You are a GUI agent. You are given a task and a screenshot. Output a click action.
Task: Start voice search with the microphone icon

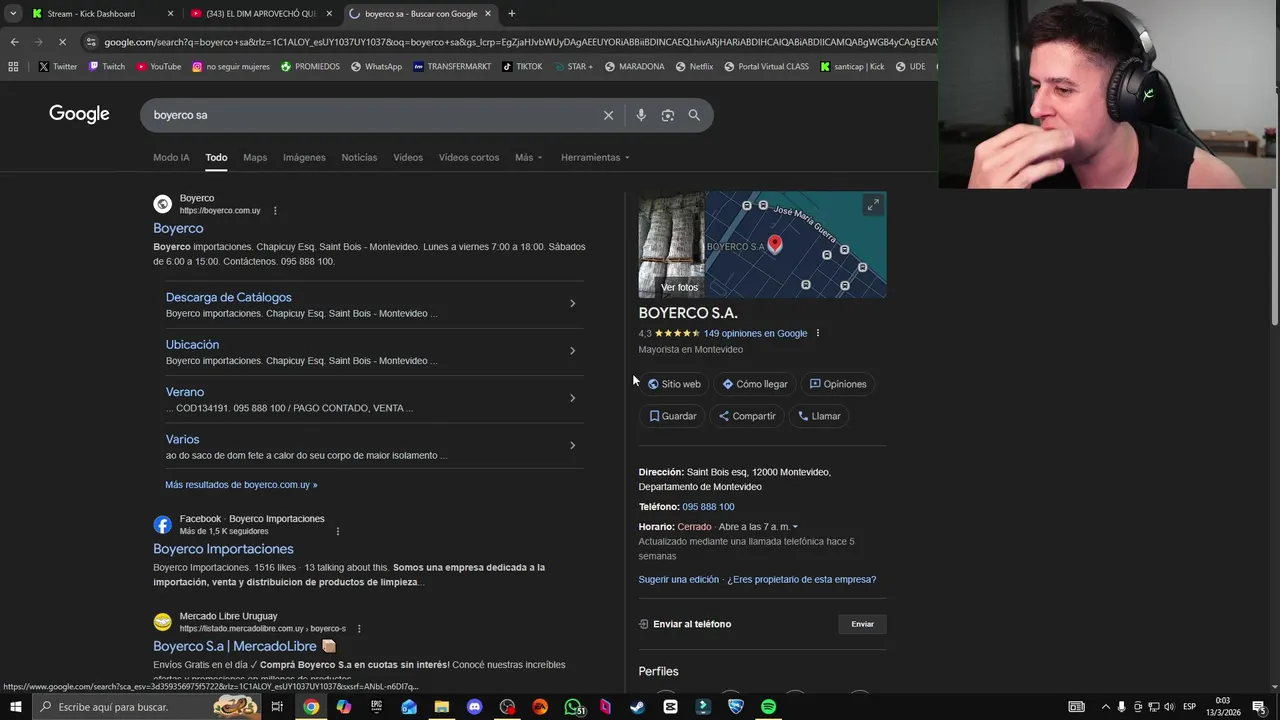(x=641, y=115)
